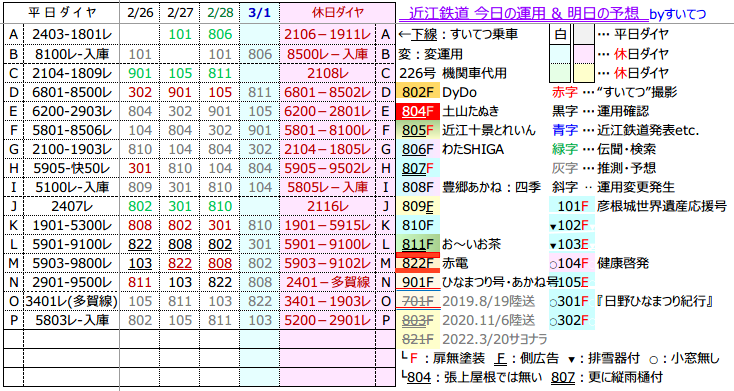
Task: Click legend label ひなまつり号・あかね号
Action: [x=500, y=282]
